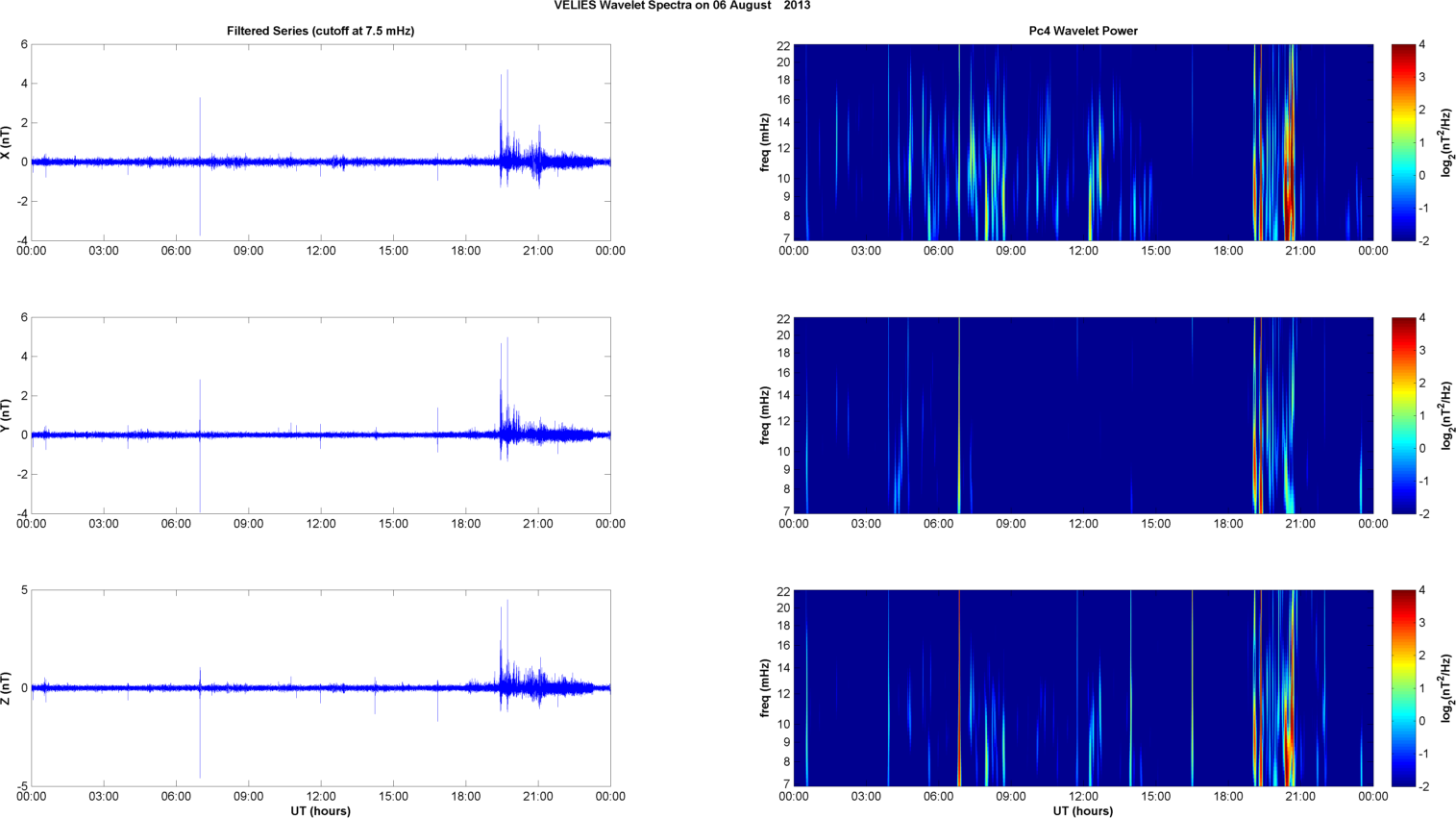Click the top wavelet panel's colorbar
This screenshot has width=1456, height=818.
(1403, 142)
